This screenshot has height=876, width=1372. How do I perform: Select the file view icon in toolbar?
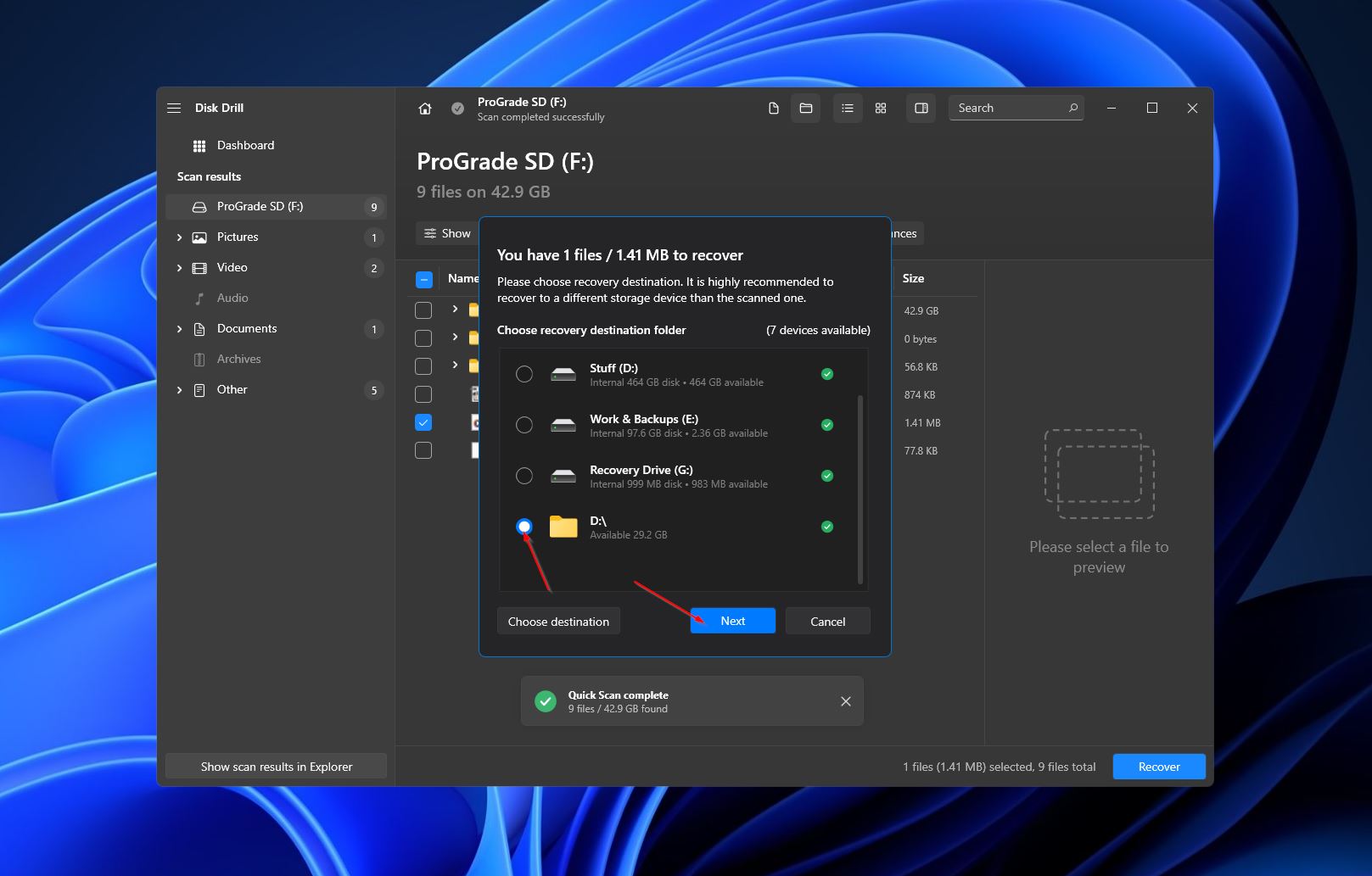click(x=773, y=108)
